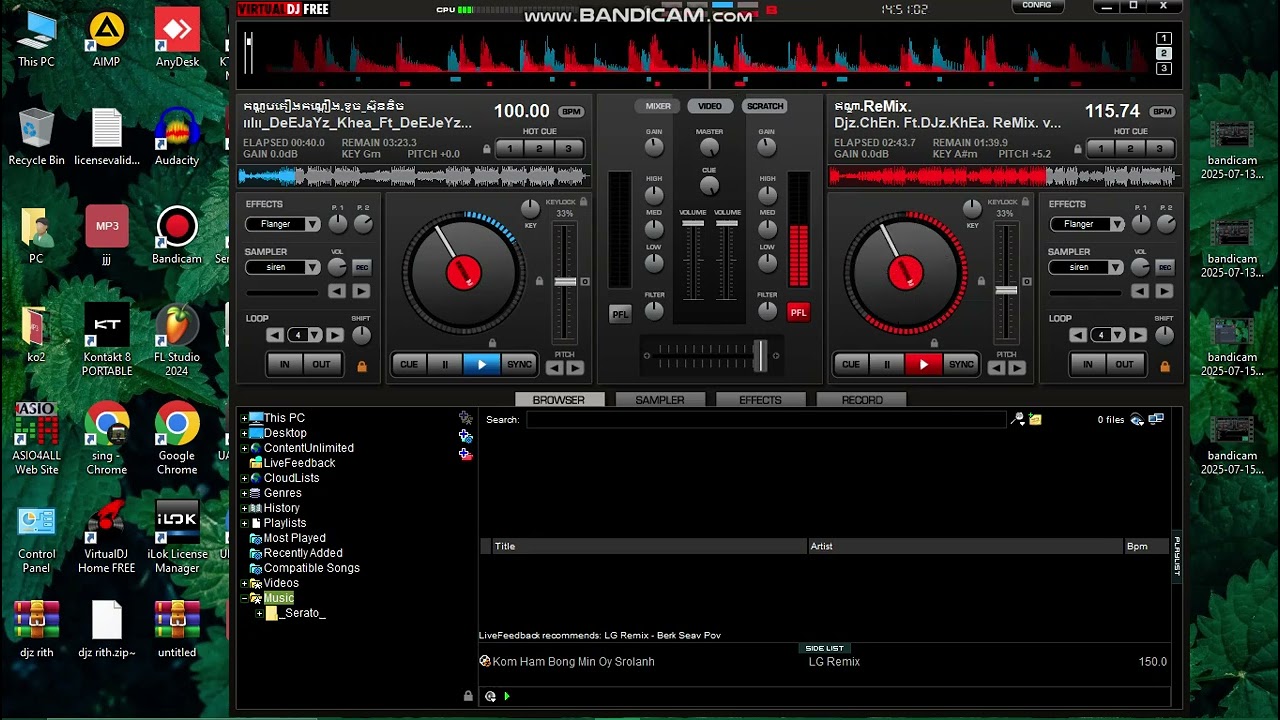
Task: Switch to the EFFECTS tab
Action: point(760,400)
